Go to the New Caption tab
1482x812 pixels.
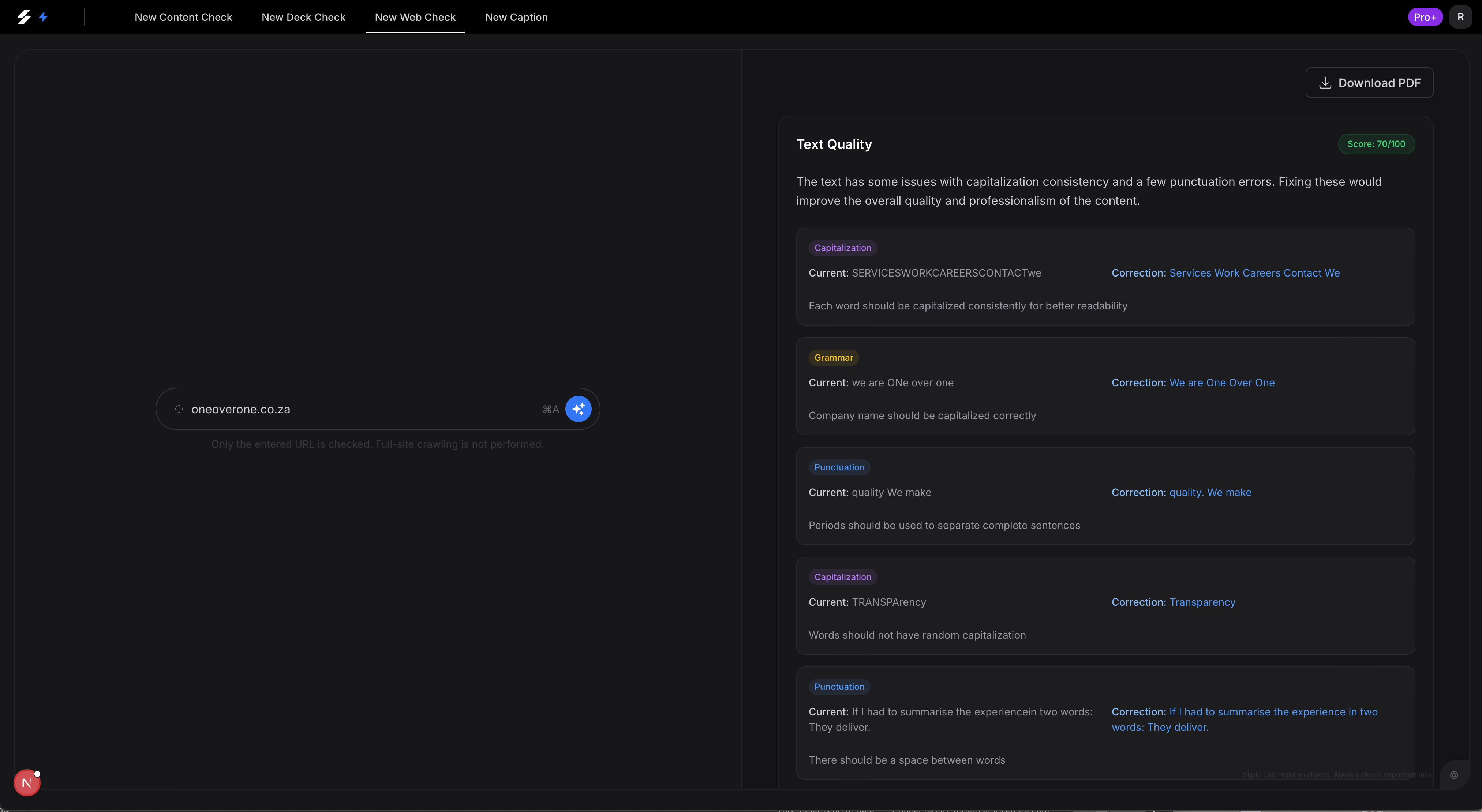point(516,17)
